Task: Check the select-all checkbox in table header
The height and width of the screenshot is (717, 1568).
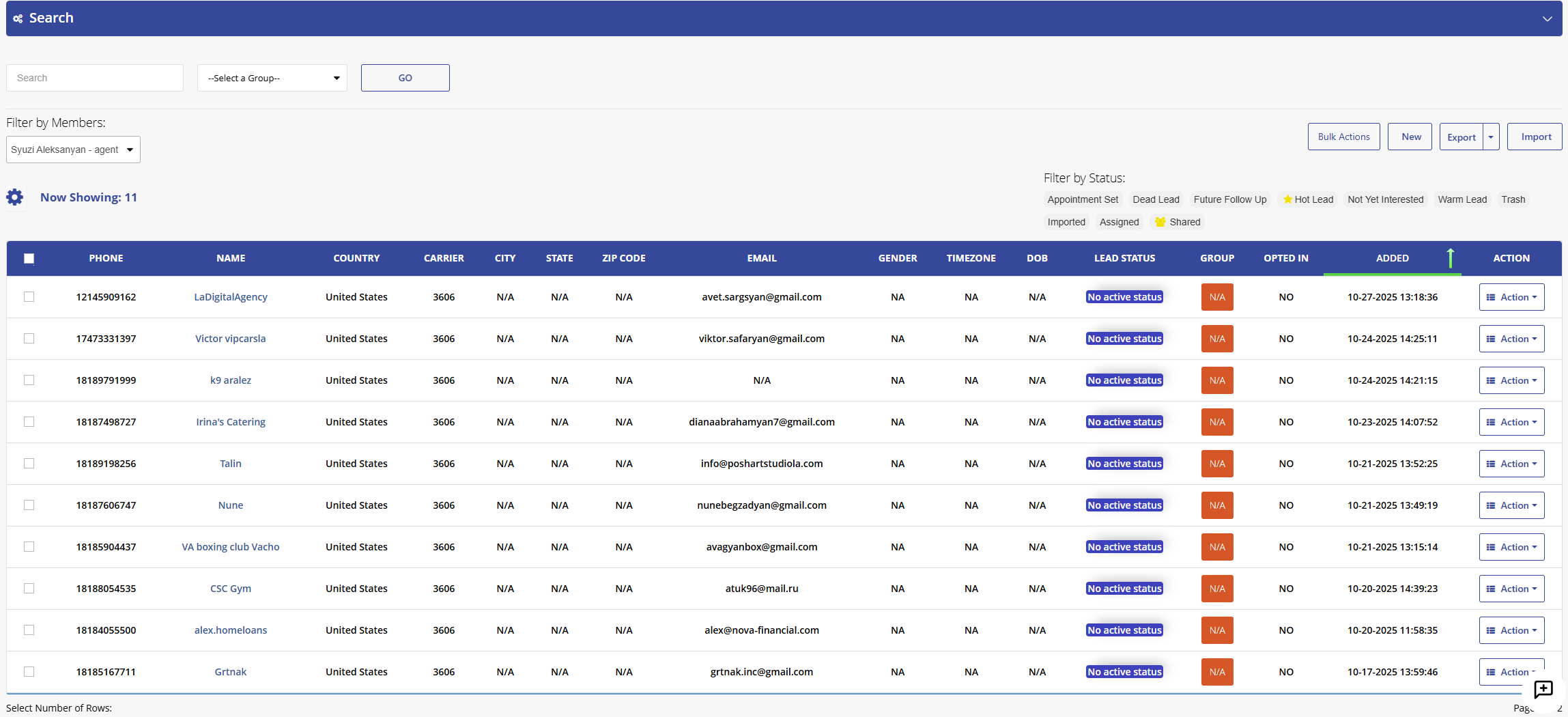Action: coord(29,259)
